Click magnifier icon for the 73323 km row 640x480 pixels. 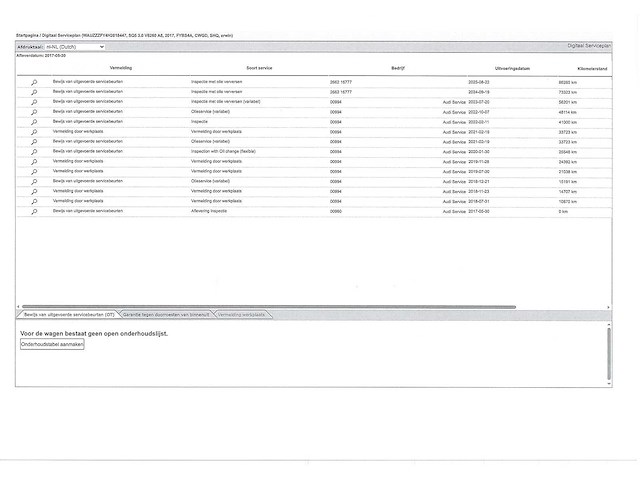tap(34, 91)
